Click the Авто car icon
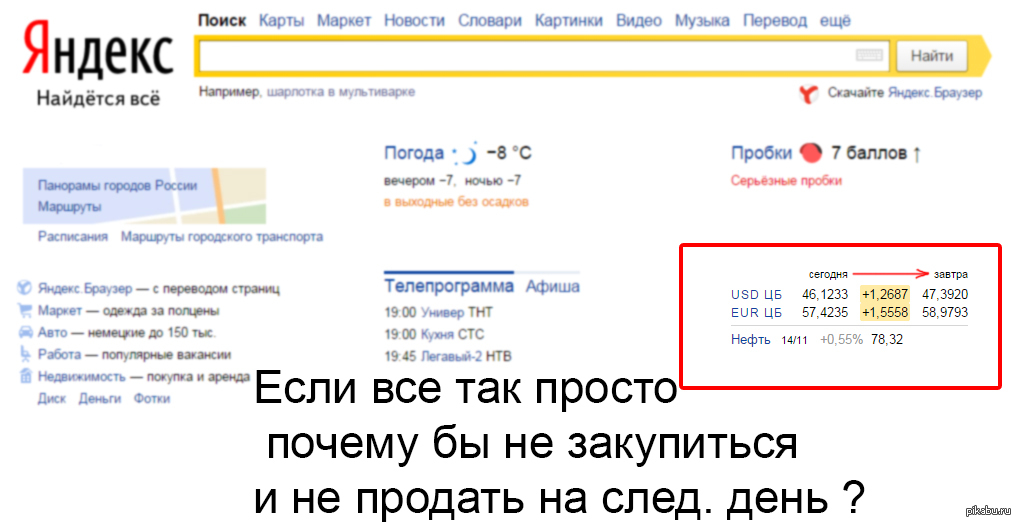 25,332
